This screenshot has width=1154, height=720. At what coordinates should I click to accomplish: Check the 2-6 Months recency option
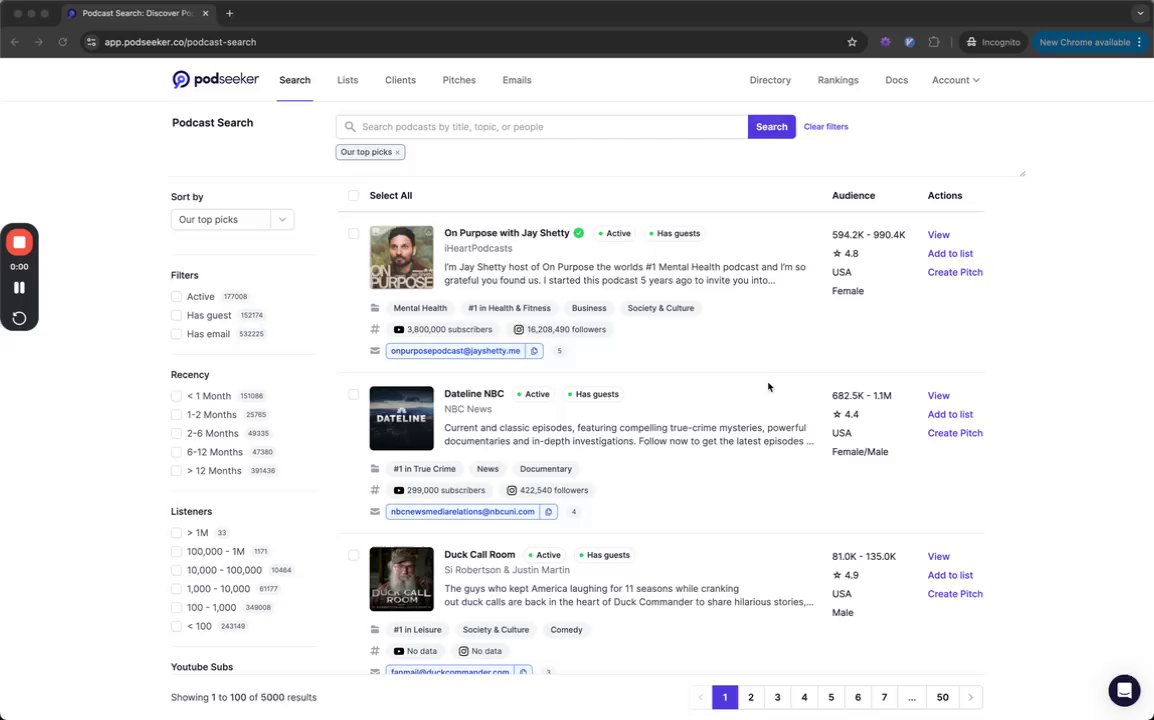click(176, 434)
